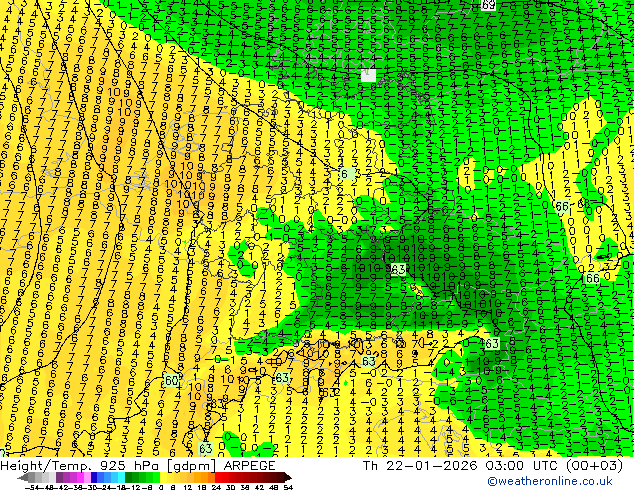Screen dimensions: 634x490
Task: Click the grey left arrow of color scale
Action: (x=23, y=477)
